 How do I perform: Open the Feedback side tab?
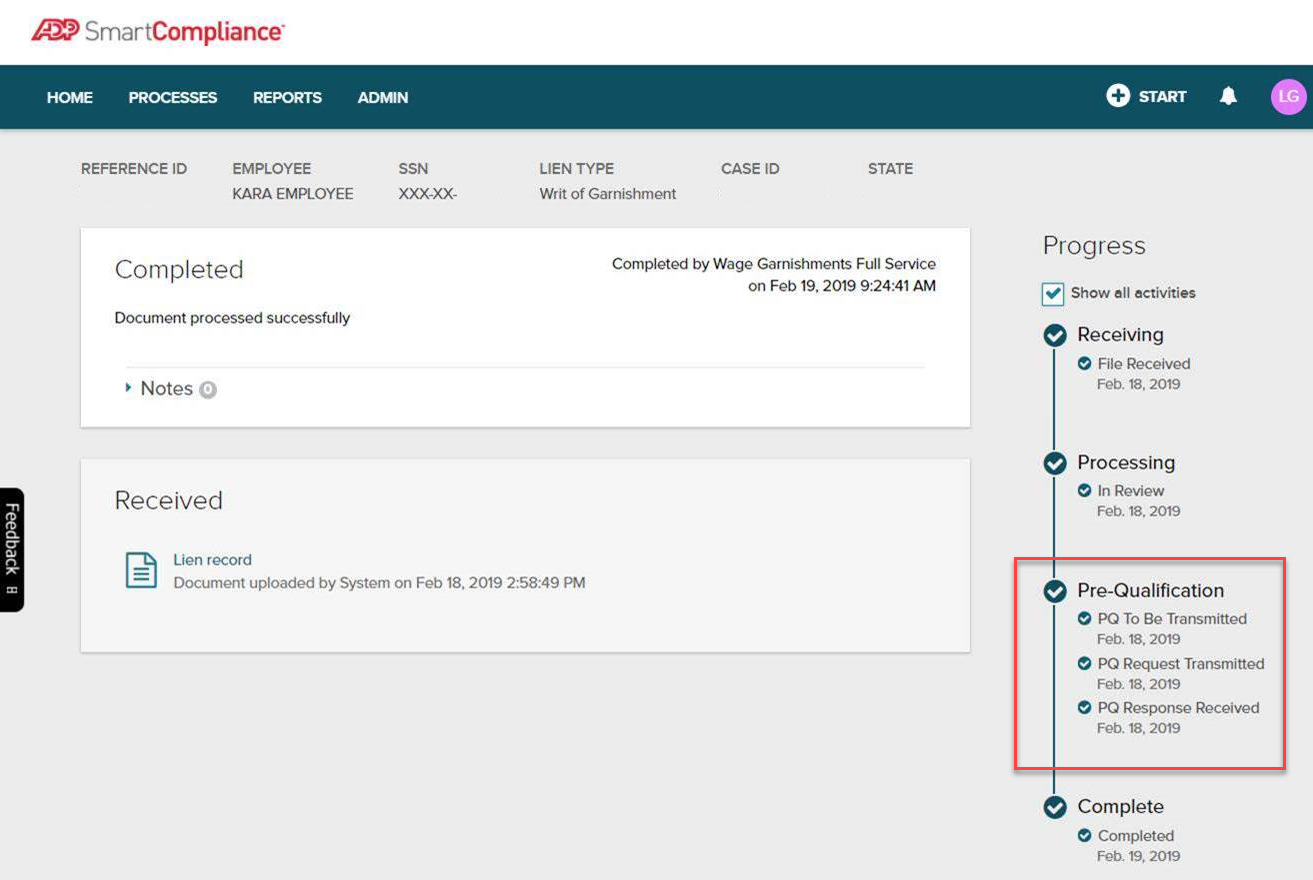click(12, 549)
